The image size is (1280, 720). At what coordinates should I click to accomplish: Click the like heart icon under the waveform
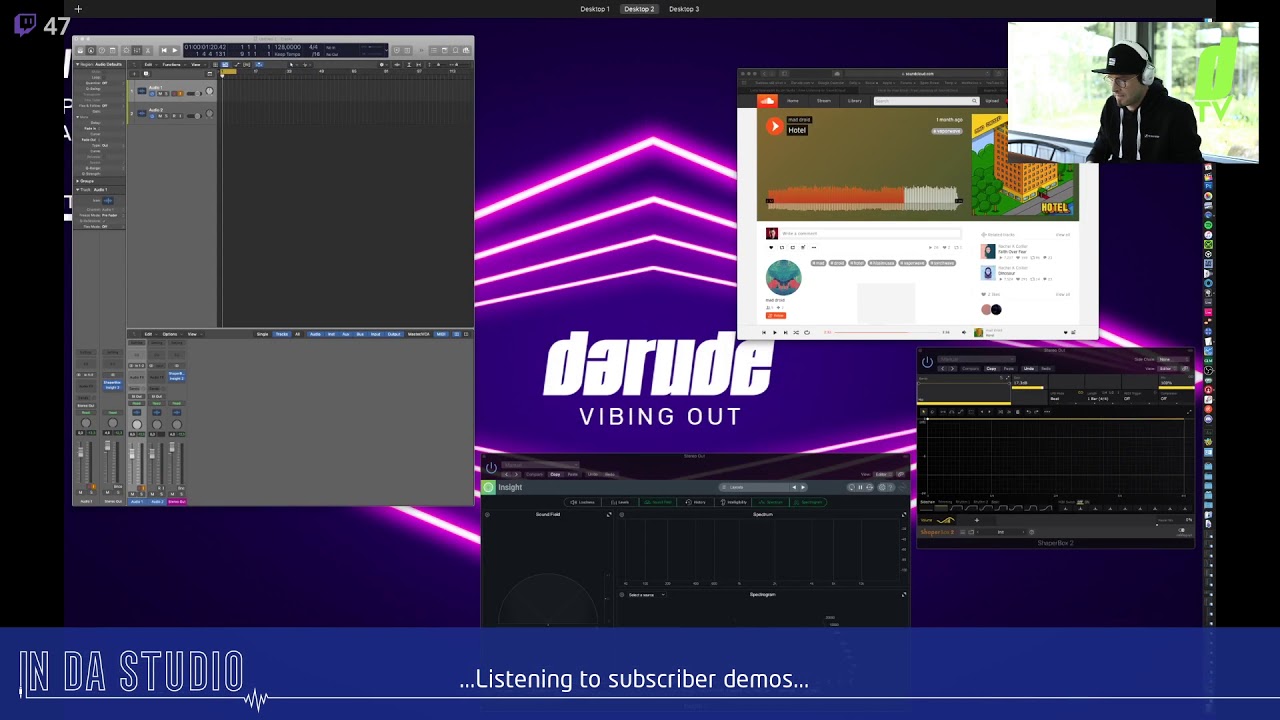[x=771, y=247]
